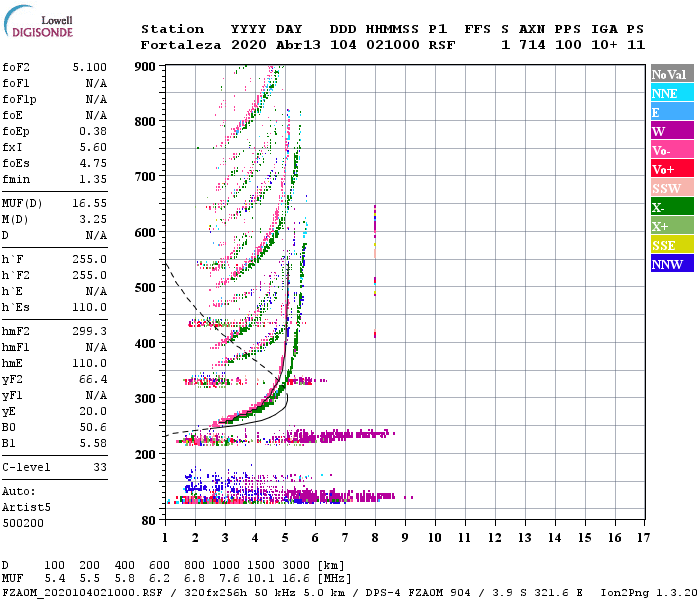Click the date Abr13 in header

pos(298,45)
